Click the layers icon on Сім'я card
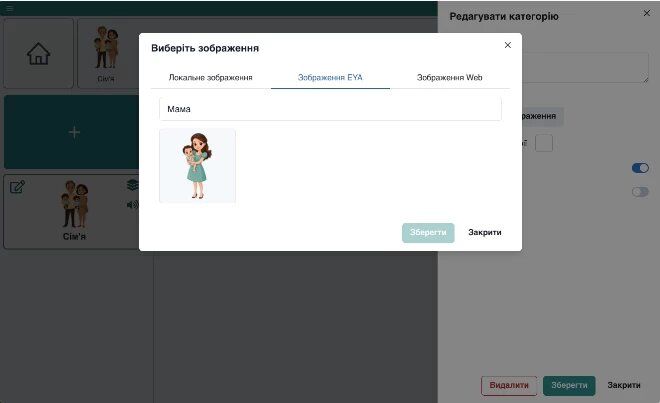This screenshot has height=403, width=660. [132, 186]
